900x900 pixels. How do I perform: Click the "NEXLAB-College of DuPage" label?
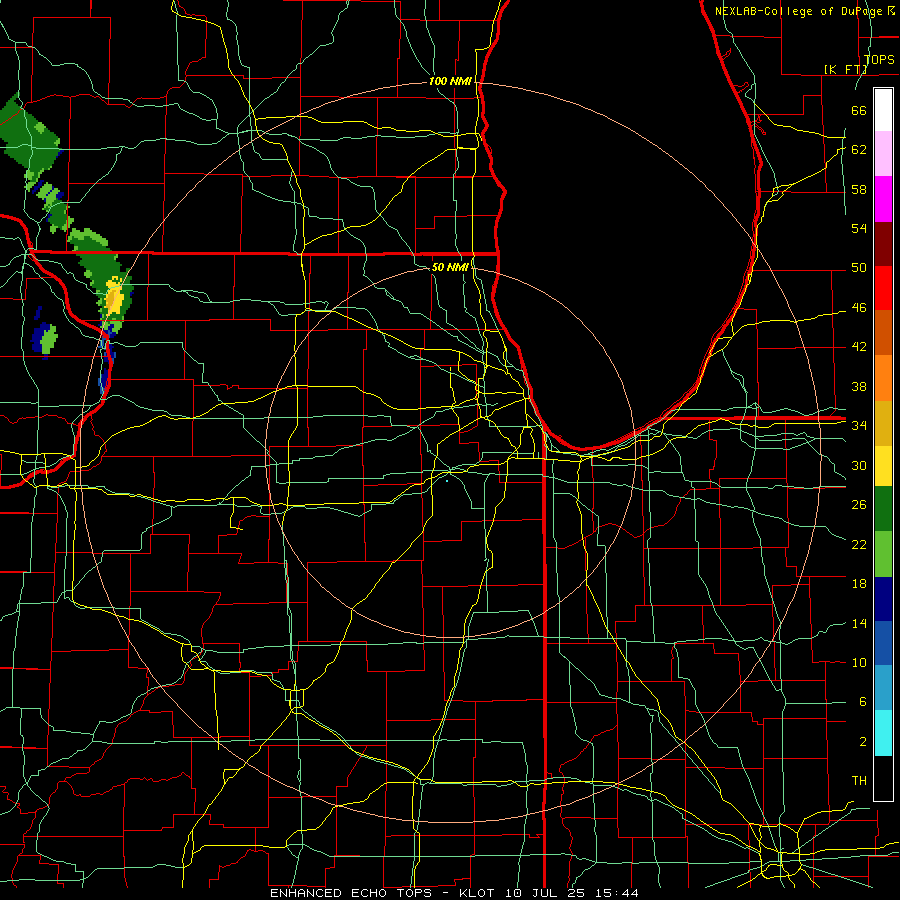[x=800, y=11]
